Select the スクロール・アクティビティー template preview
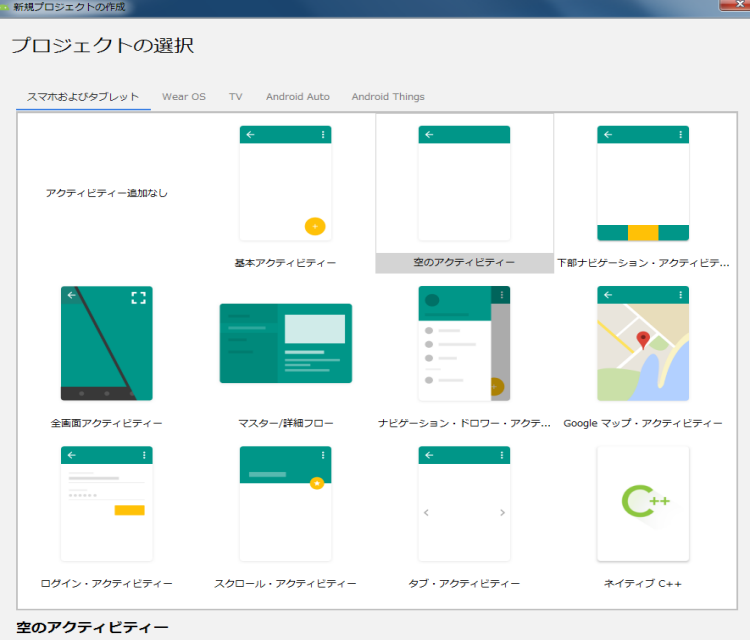Viewport: 750px width, 640px height. tap(286, 503)
